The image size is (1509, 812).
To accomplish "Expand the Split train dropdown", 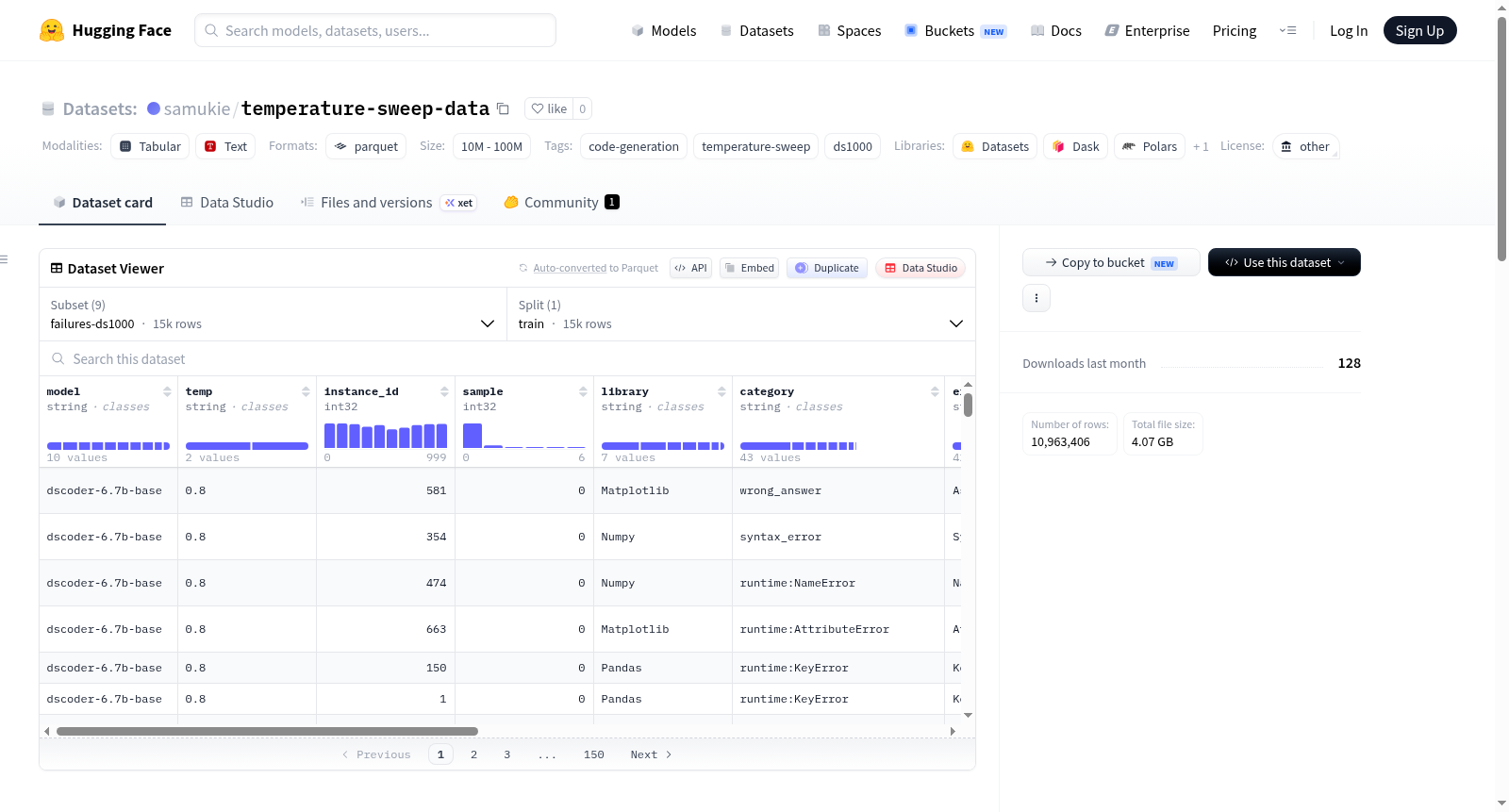I will coord(741,314).
